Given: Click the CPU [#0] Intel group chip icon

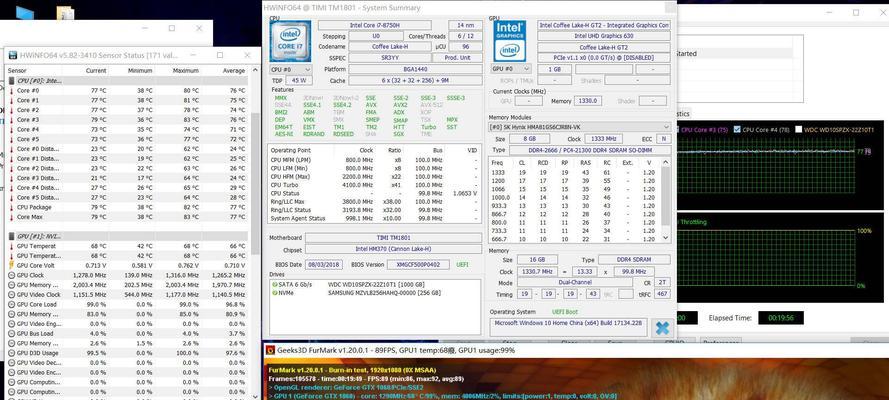Looking at the screenshot, I should pos(12,81).
